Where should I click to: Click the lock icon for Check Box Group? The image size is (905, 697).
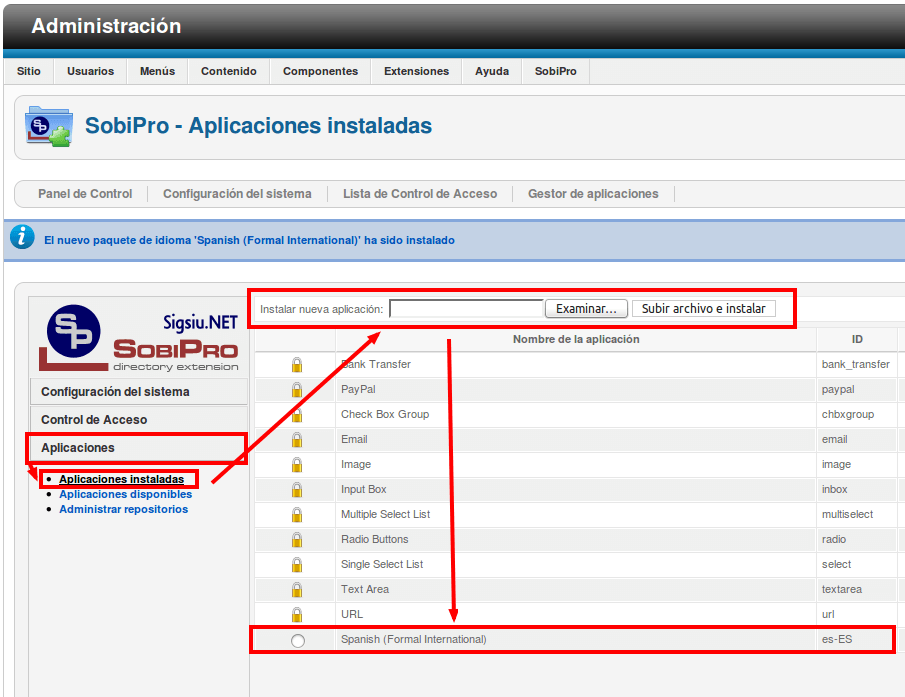click(x=297, y=415)
